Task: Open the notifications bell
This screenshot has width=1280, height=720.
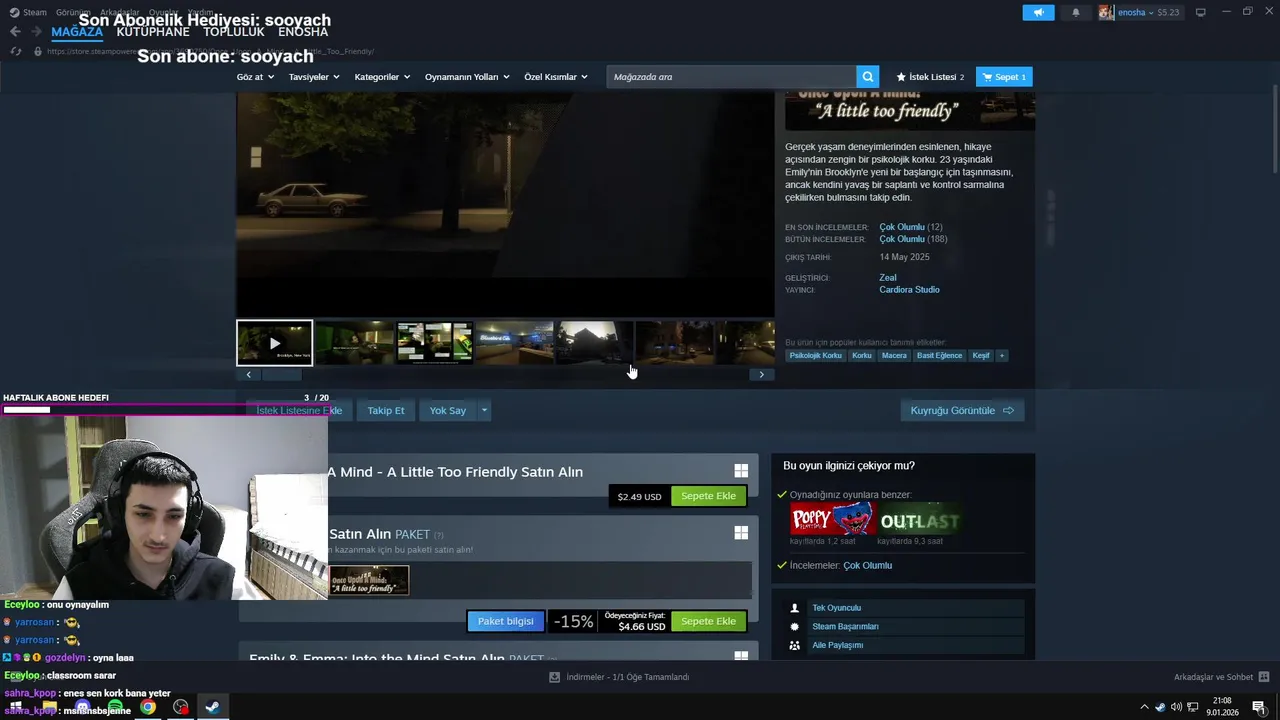Action: click(1076, 12)
